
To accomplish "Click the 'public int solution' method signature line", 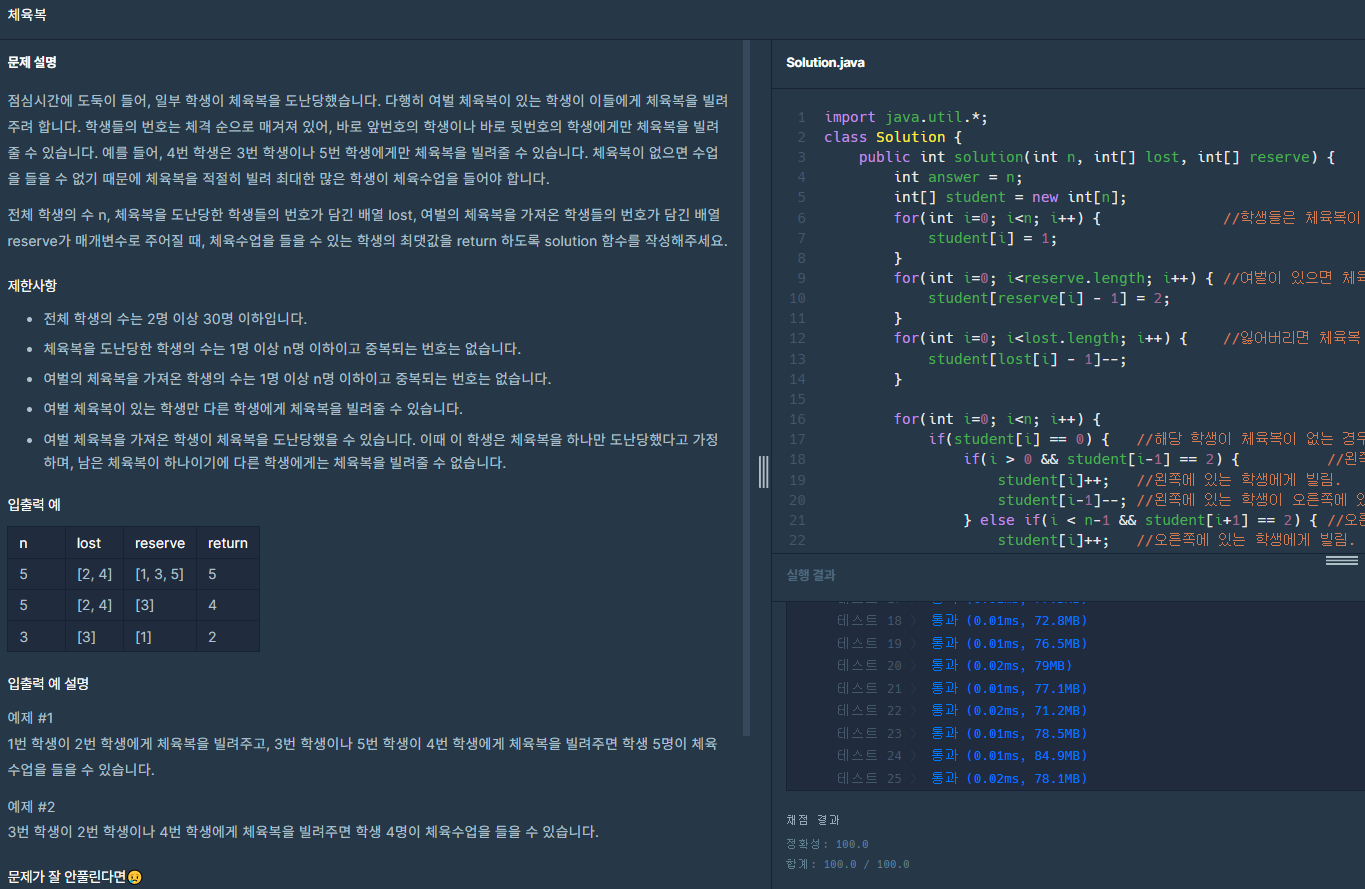I will point(1097,157).
